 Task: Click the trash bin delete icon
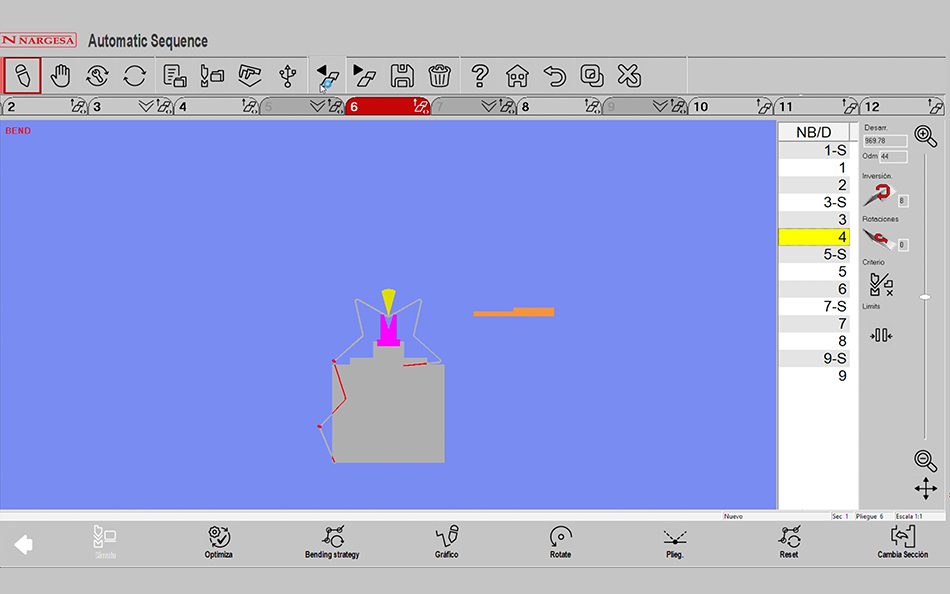coord(439,75)
